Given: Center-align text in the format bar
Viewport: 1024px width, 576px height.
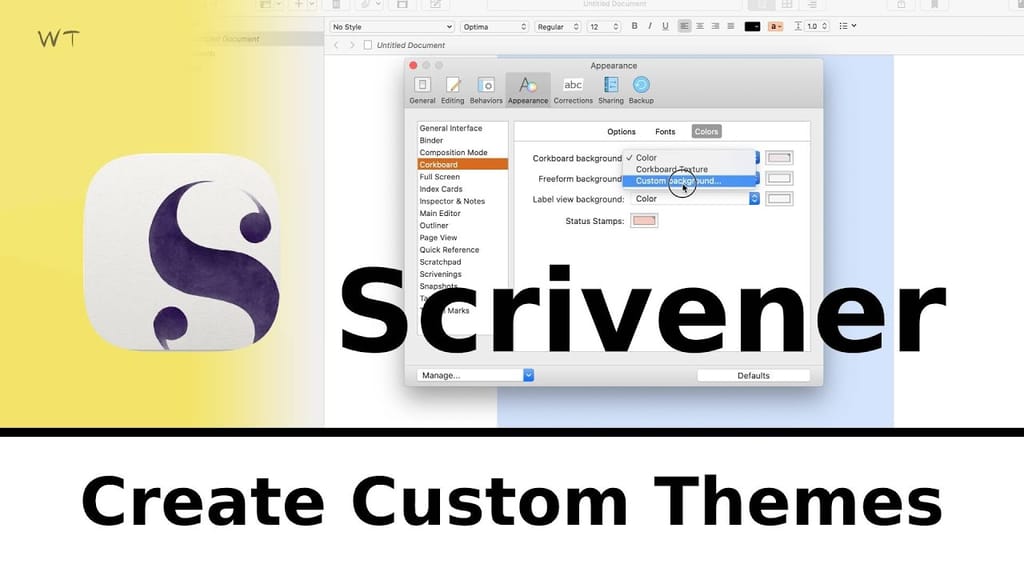Looking at the screenshot, I should (699, 26).
